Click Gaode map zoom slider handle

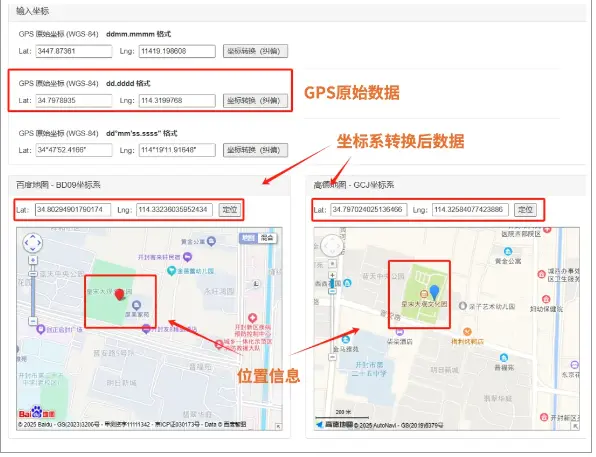pyautogui.click(x=333, y=291)
